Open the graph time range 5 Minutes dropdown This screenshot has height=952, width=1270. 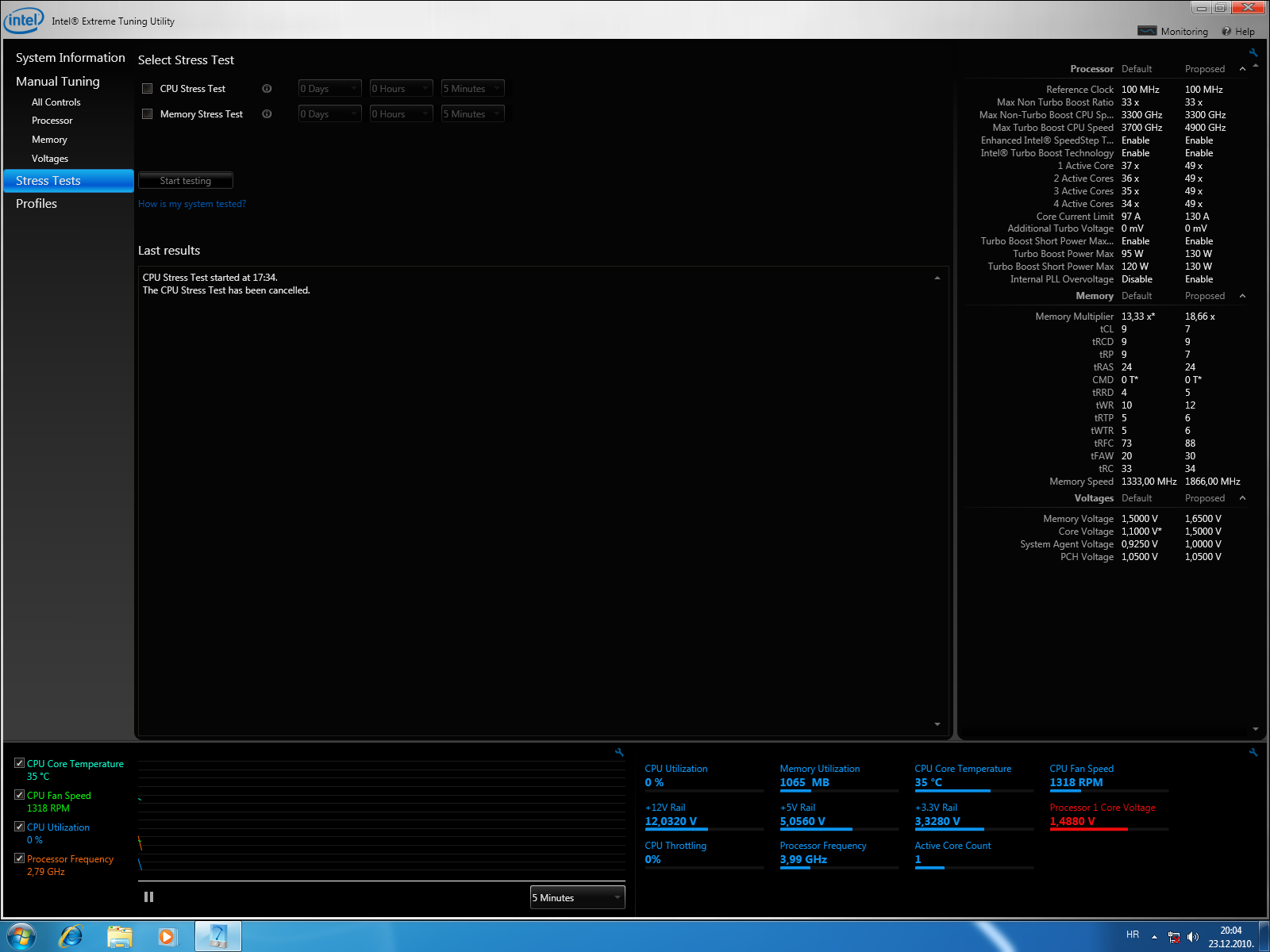pos(578,898)
